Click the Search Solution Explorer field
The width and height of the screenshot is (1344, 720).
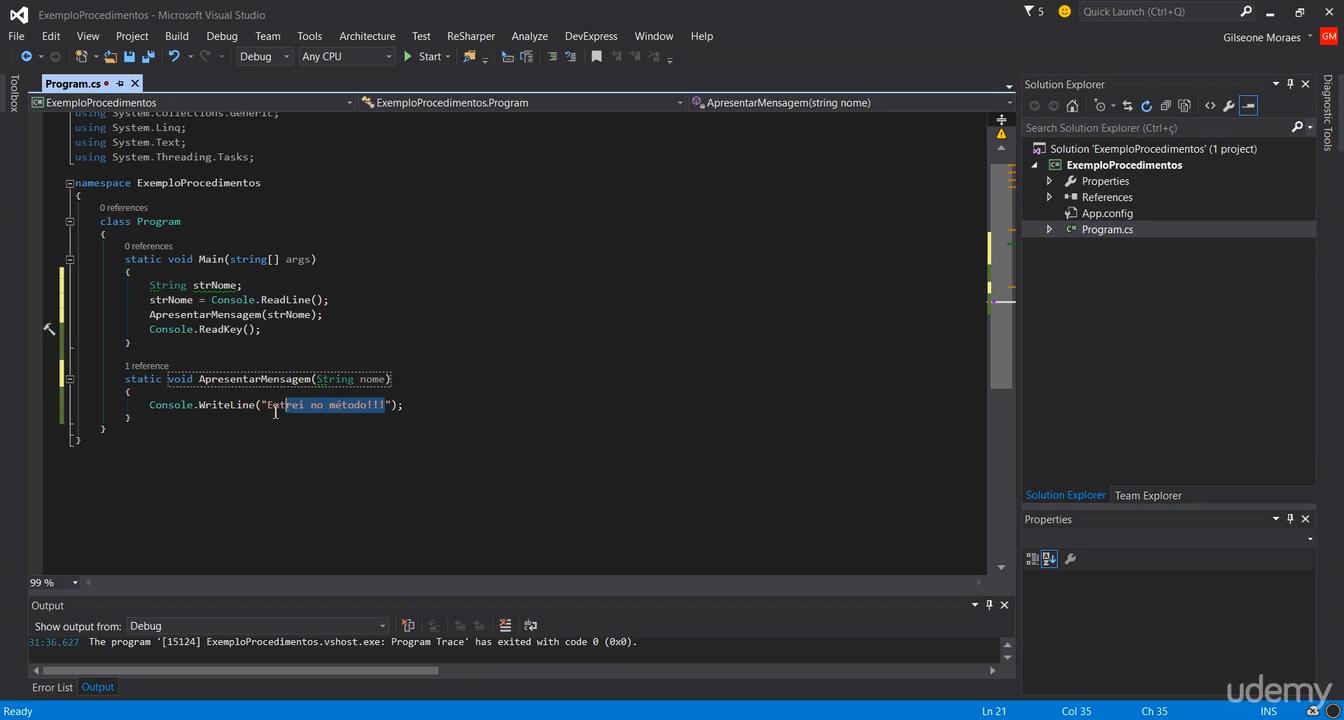[x=1157, y=127]
